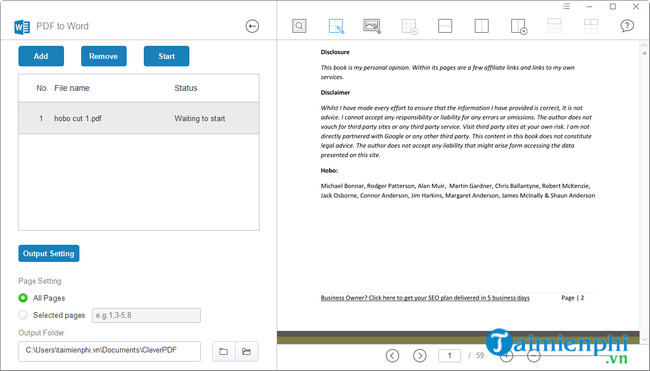Click the Hobo: heading in preview
Viewport: 650px width, 371px height.
pos(329,170)
